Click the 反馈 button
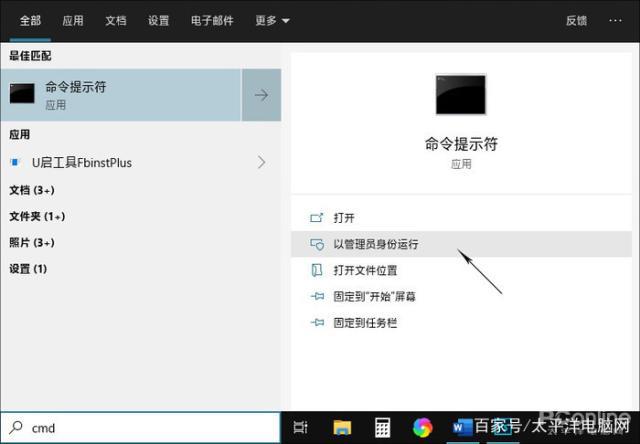 (x=576, y=20)
